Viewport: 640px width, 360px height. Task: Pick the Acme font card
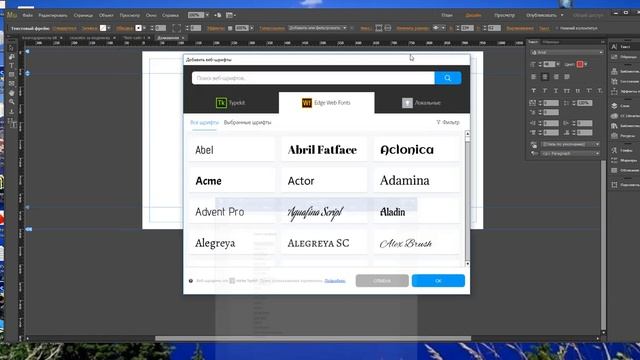coord(232,181)
